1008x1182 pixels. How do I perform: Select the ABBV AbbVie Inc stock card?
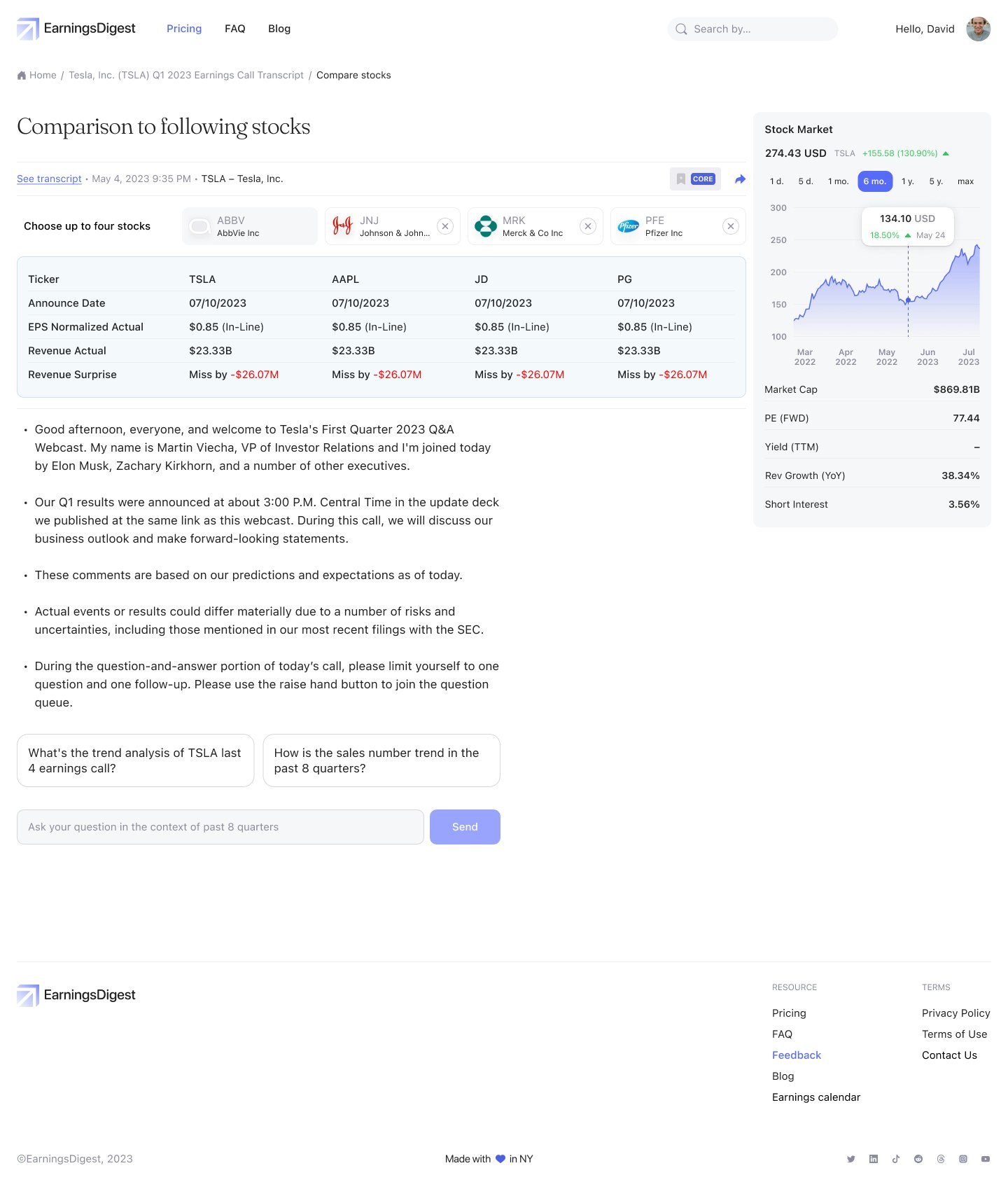point(250,226)
